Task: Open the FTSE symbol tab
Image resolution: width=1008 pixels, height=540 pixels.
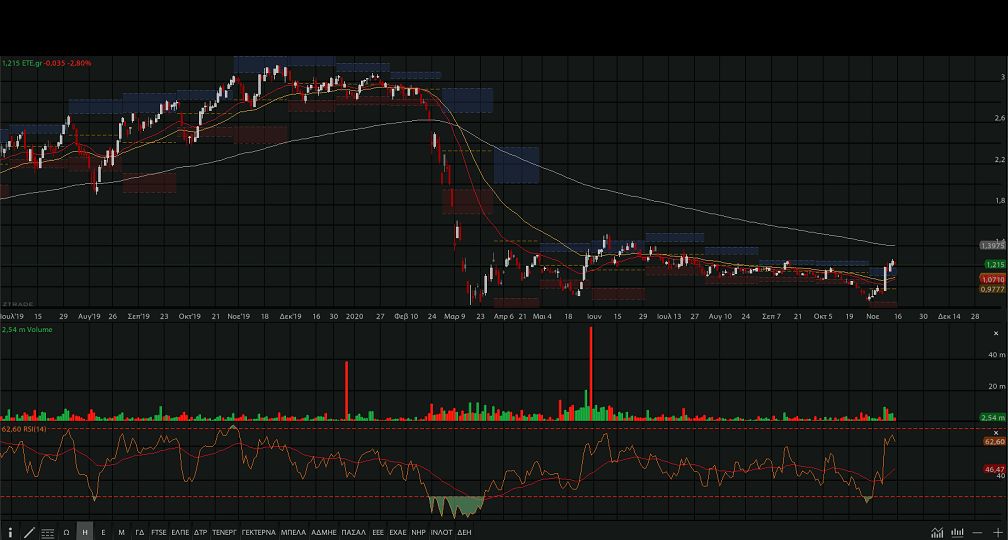Action: (159, 532)
